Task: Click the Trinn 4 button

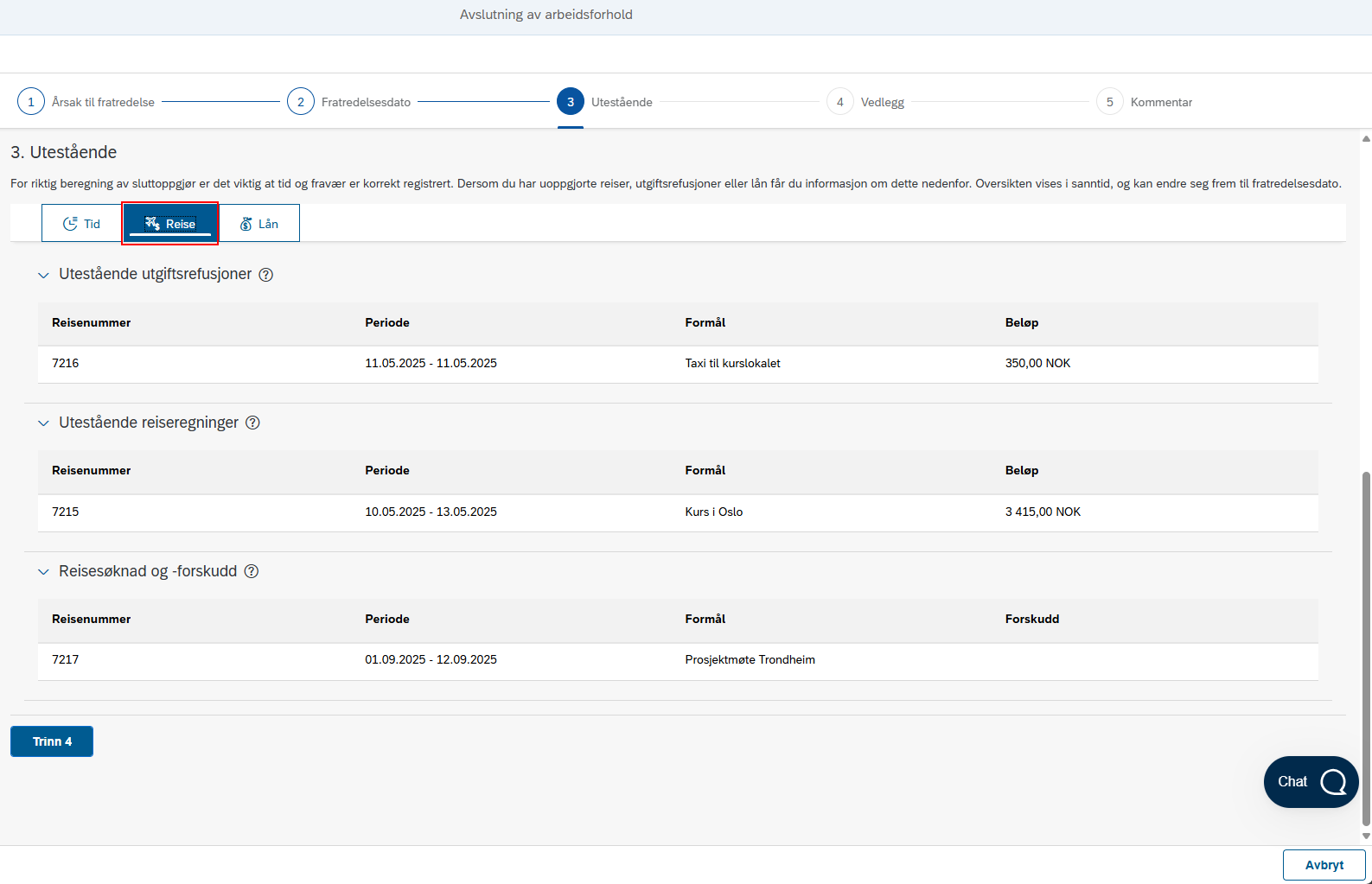Action: 52,741
